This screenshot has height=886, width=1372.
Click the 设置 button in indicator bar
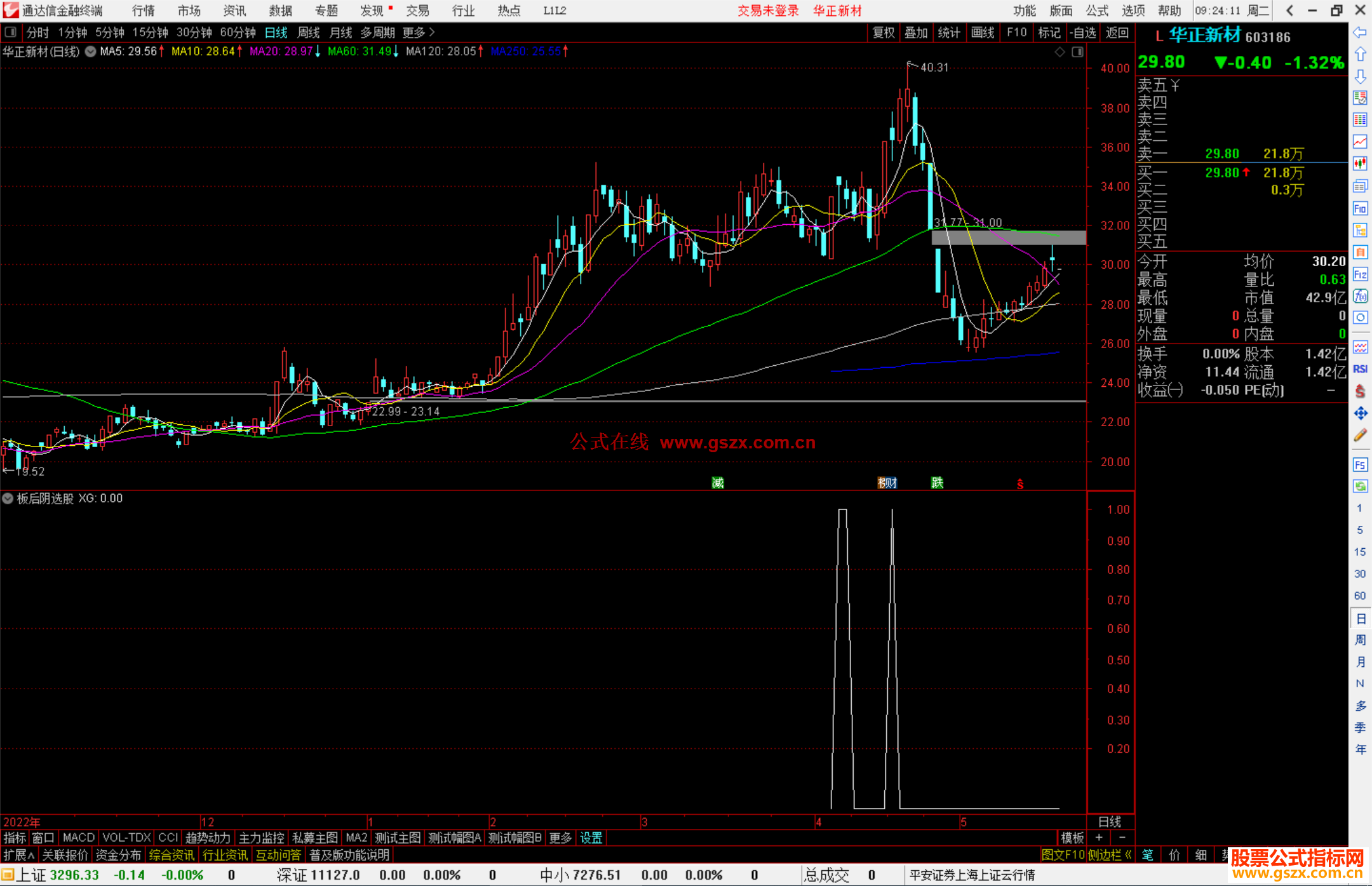coord(591,838)
